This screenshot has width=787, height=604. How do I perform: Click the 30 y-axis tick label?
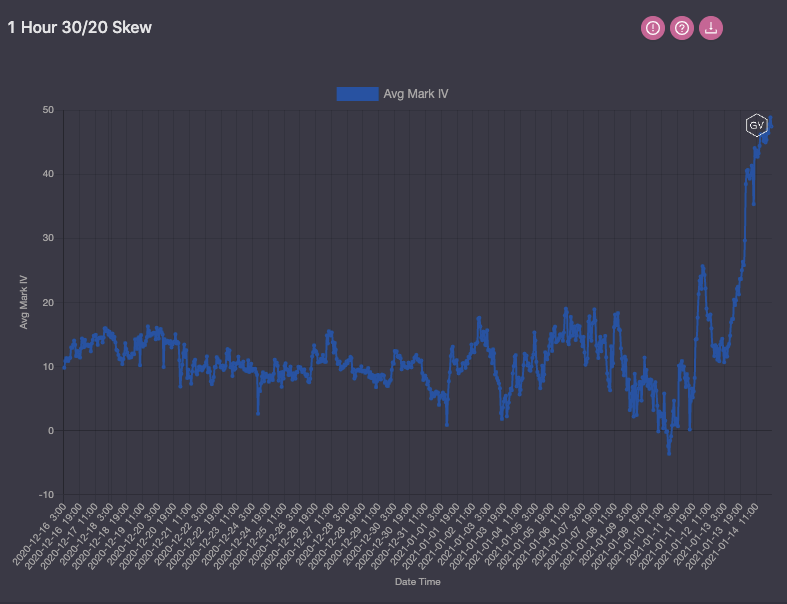coord(48,238)
